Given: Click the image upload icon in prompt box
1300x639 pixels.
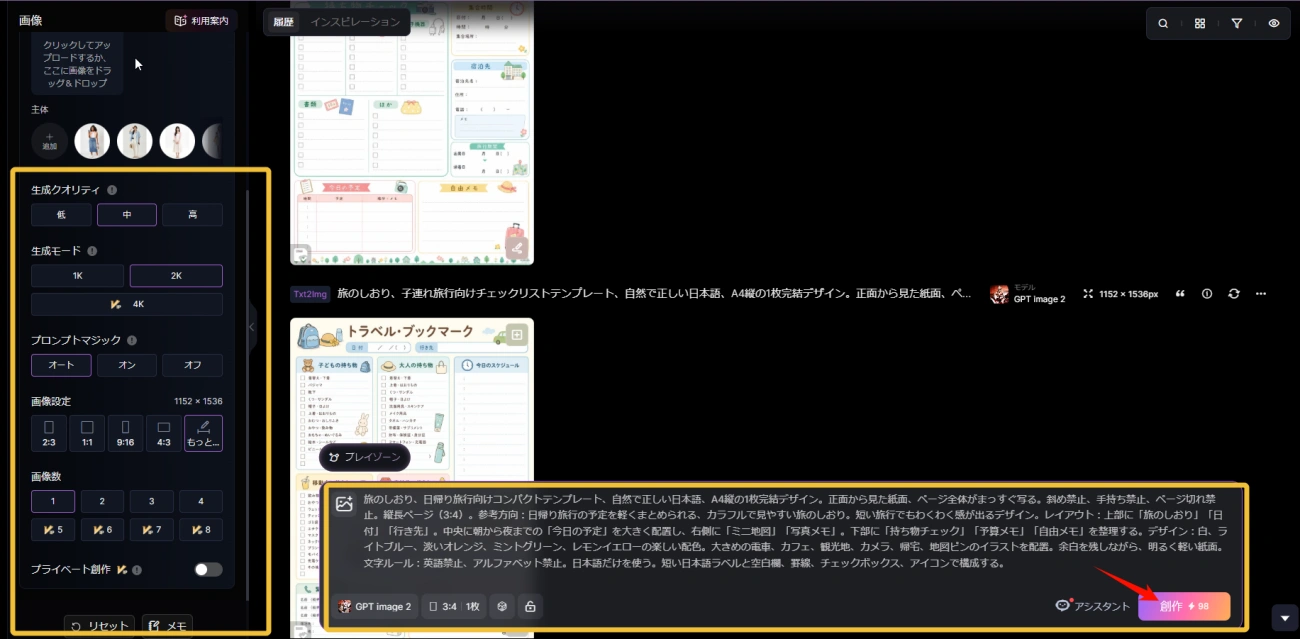Looking at the screenshot, I should (x=344, y=504).
